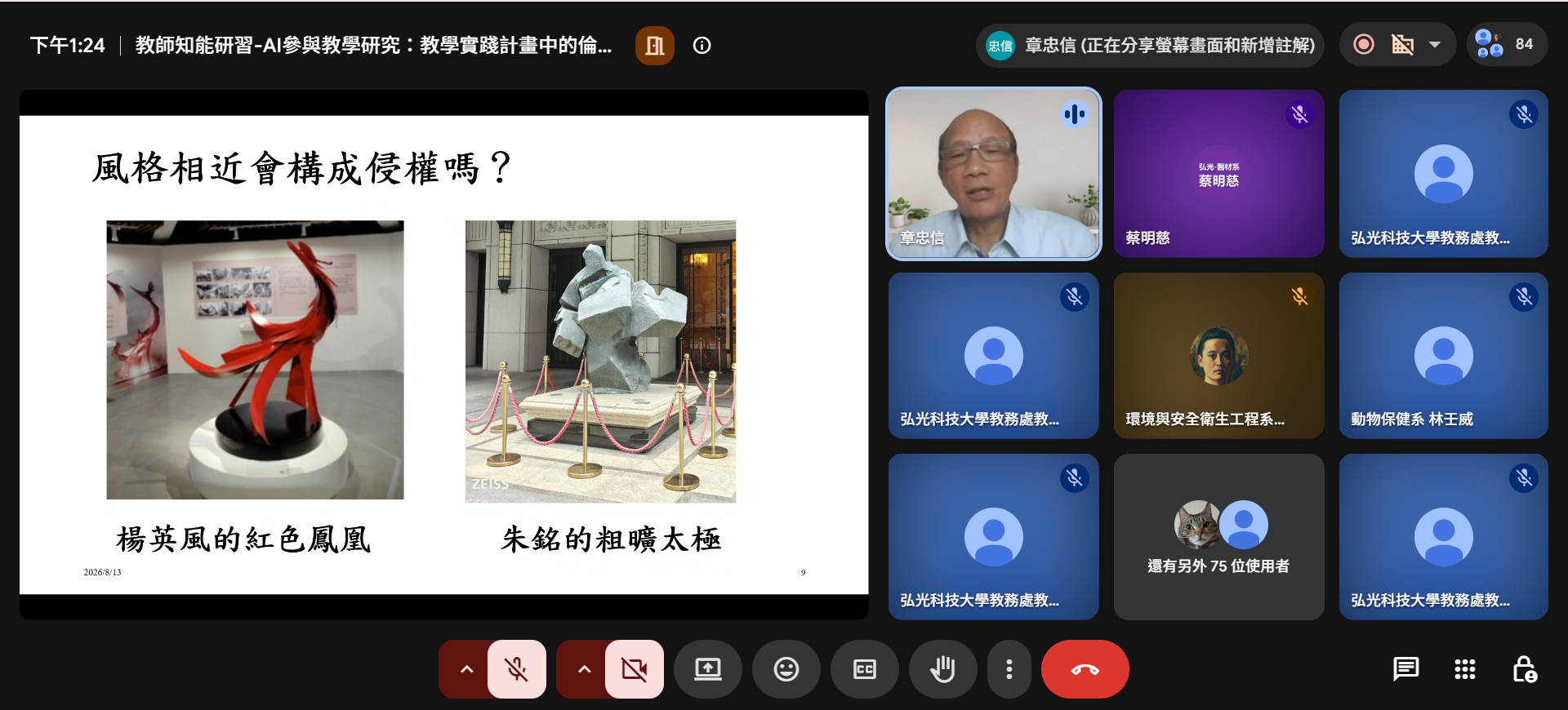Click the 章忠信 screen-sharing presenter chip

[1150, 45]
